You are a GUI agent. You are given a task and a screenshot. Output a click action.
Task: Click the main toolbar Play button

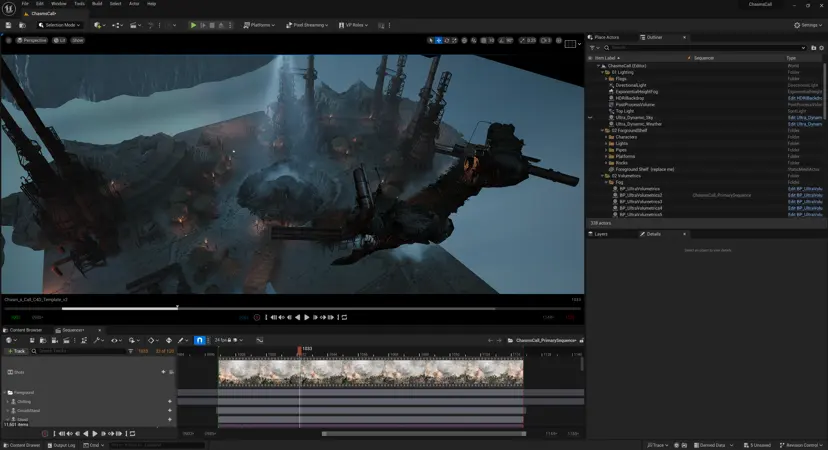tap(193, 25)
